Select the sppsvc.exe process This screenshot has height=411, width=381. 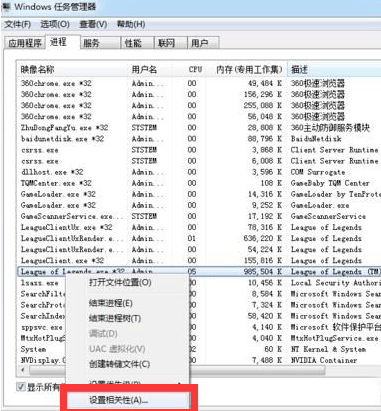tap(42, 327)
